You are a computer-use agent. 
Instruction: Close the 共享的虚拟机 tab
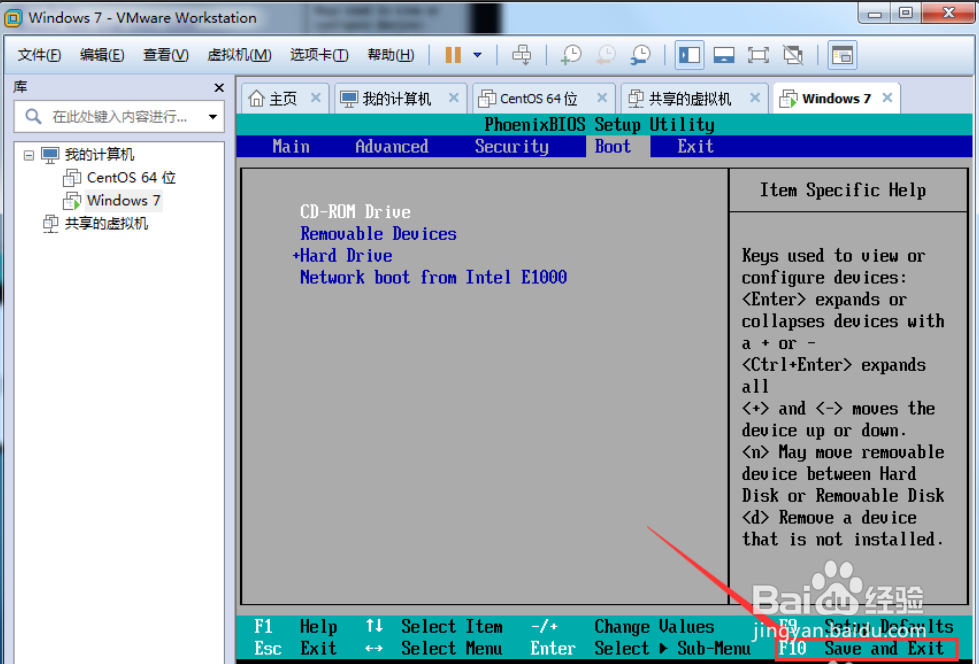coord(755,97)
